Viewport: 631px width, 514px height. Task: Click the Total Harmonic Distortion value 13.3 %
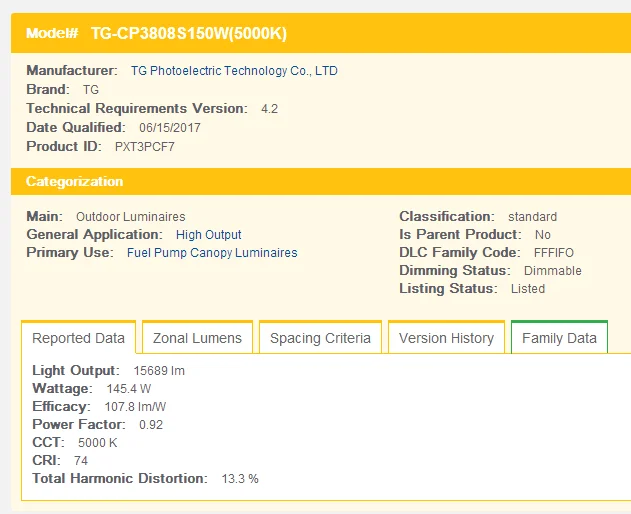tap(239, 479)
